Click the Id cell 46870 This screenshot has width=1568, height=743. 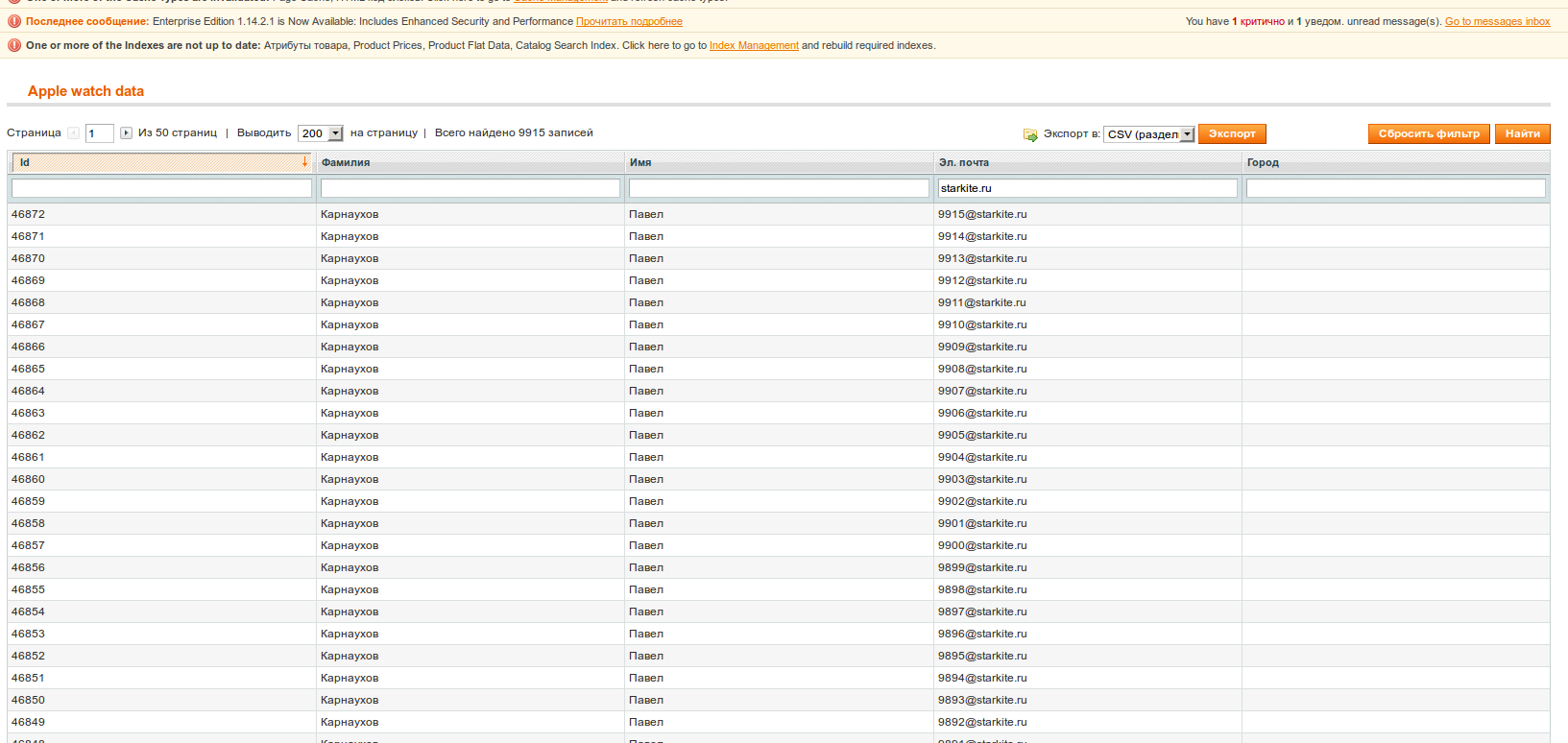pyautogui.click(x=28, y=258)
